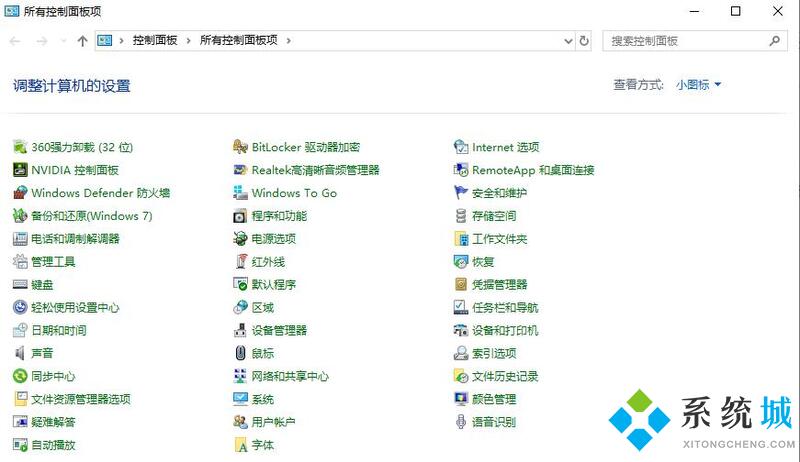Open 网络和共享中心 icon

click(240, 376)
